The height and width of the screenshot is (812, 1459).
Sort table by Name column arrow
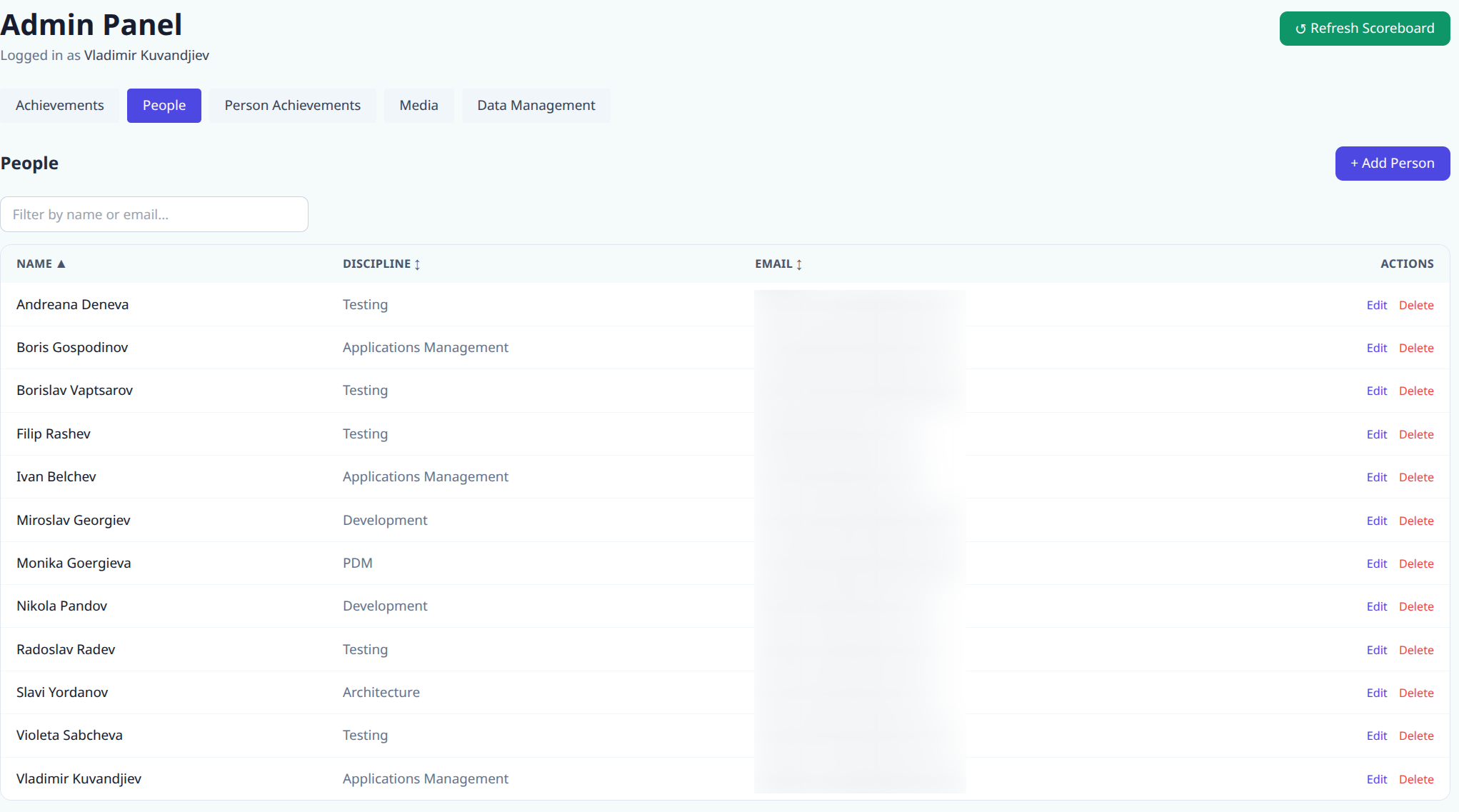click(x=61, y=264)
